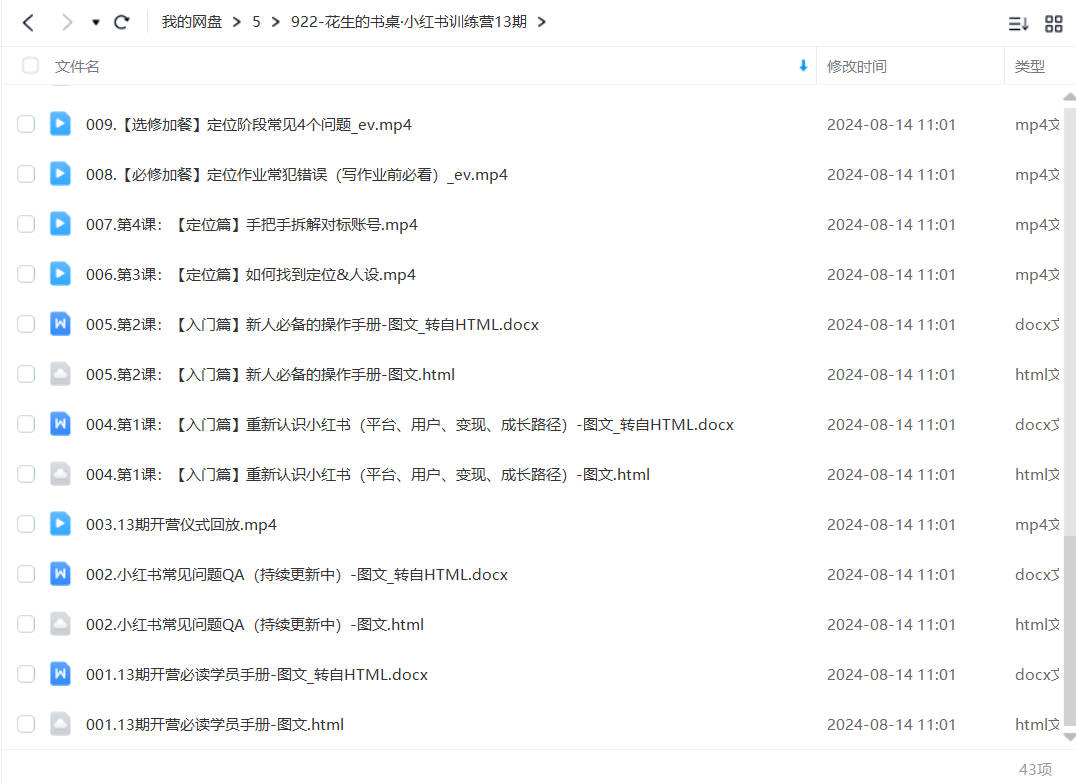Click video icon of 009 选修加餐 file
The image size is (1076, 784).
pos(60,124)
